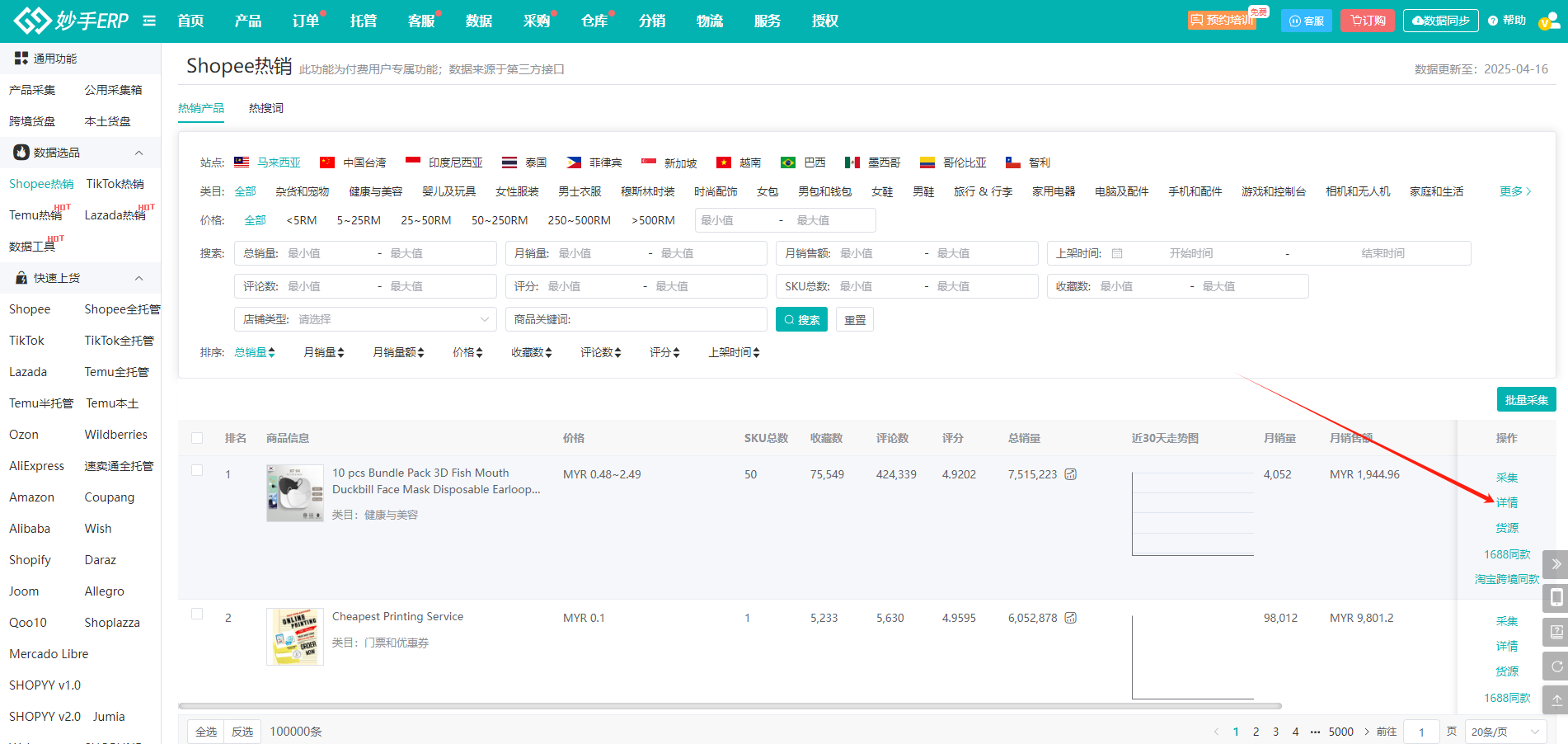
Task: Filter by 健康与美容 category
Action: point(376,191)
